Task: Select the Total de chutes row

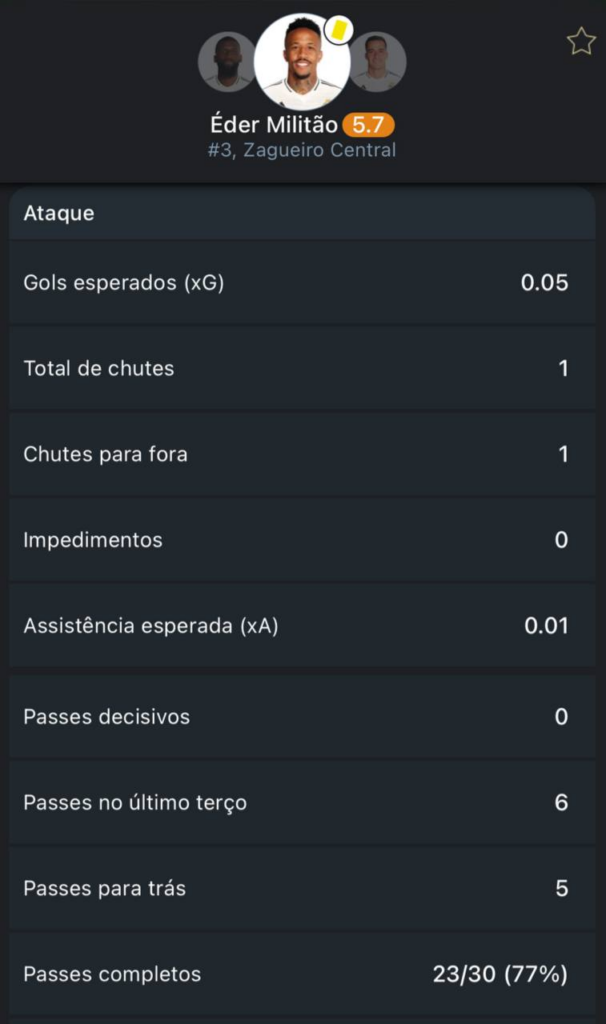Action: point(302,368)
